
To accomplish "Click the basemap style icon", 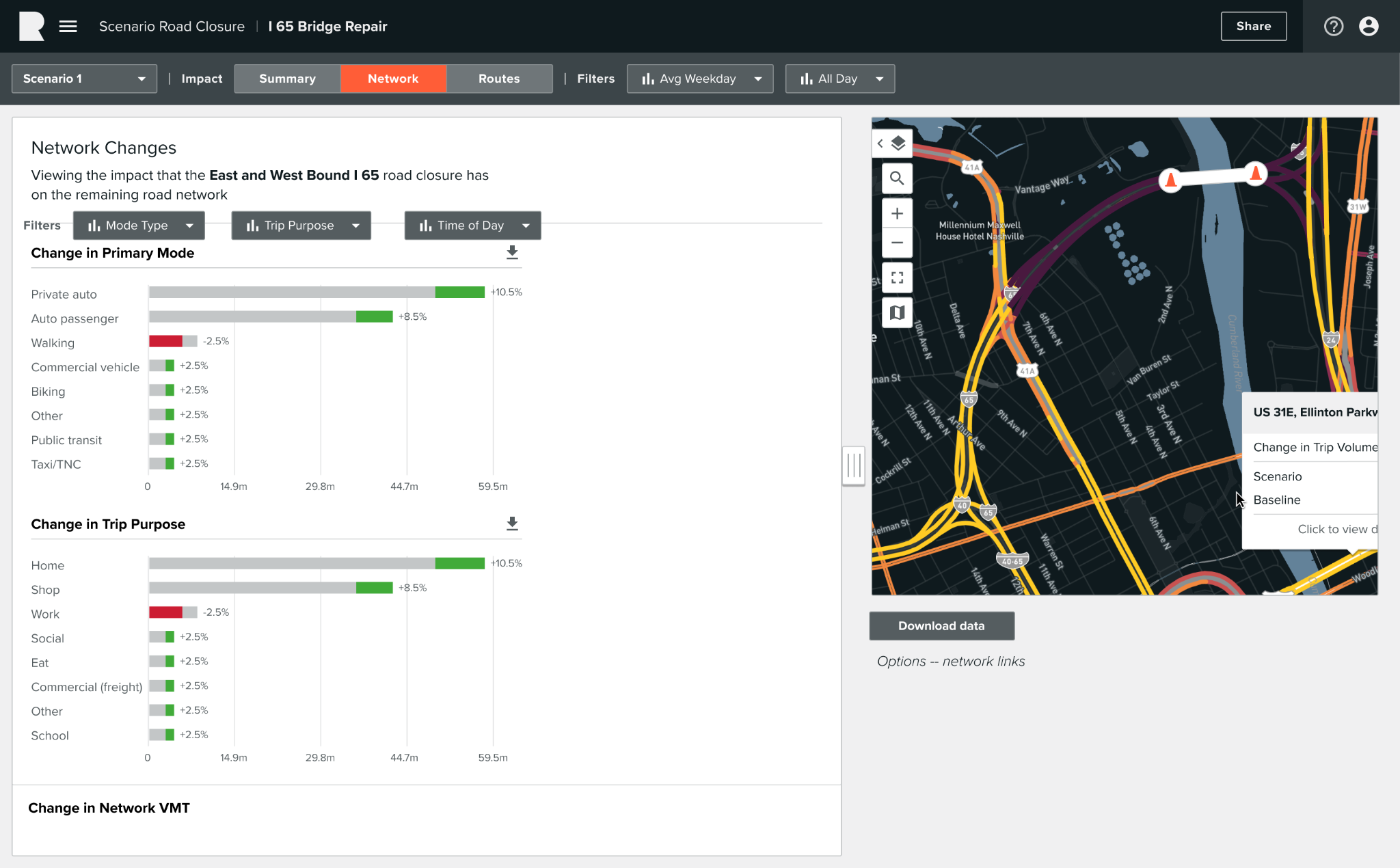I will (897, 312).
